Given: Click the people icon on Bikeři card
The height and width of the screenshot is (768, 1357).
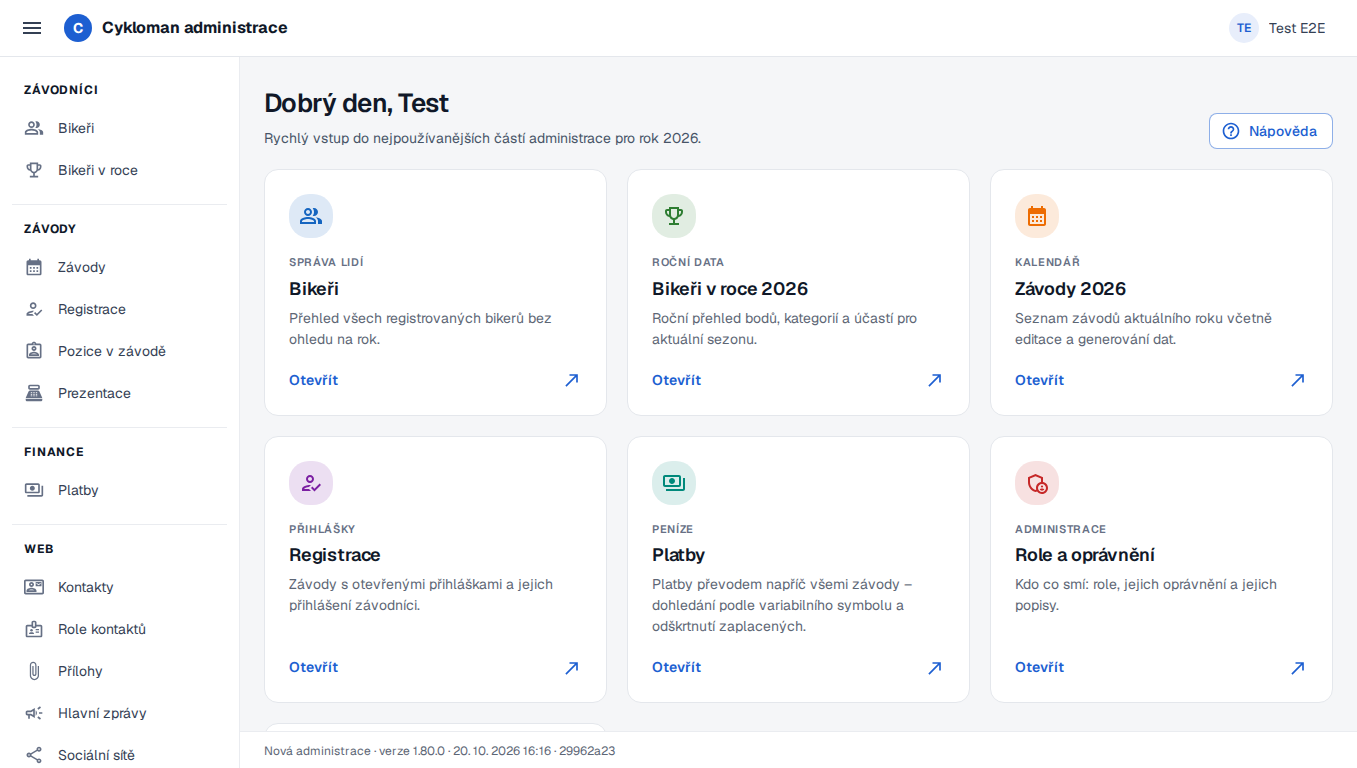Looking at the screenshot, I should [x=311, y=216].
